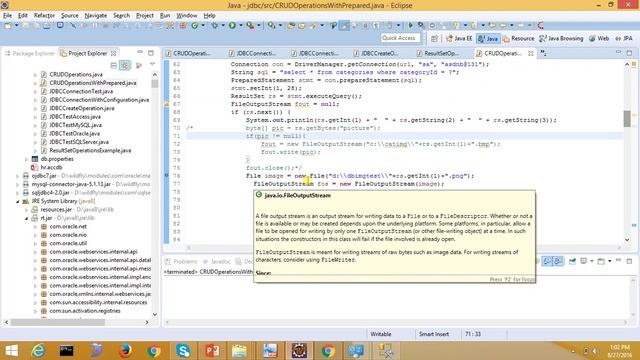Open the Refactor menu

(x=44, y=16)
